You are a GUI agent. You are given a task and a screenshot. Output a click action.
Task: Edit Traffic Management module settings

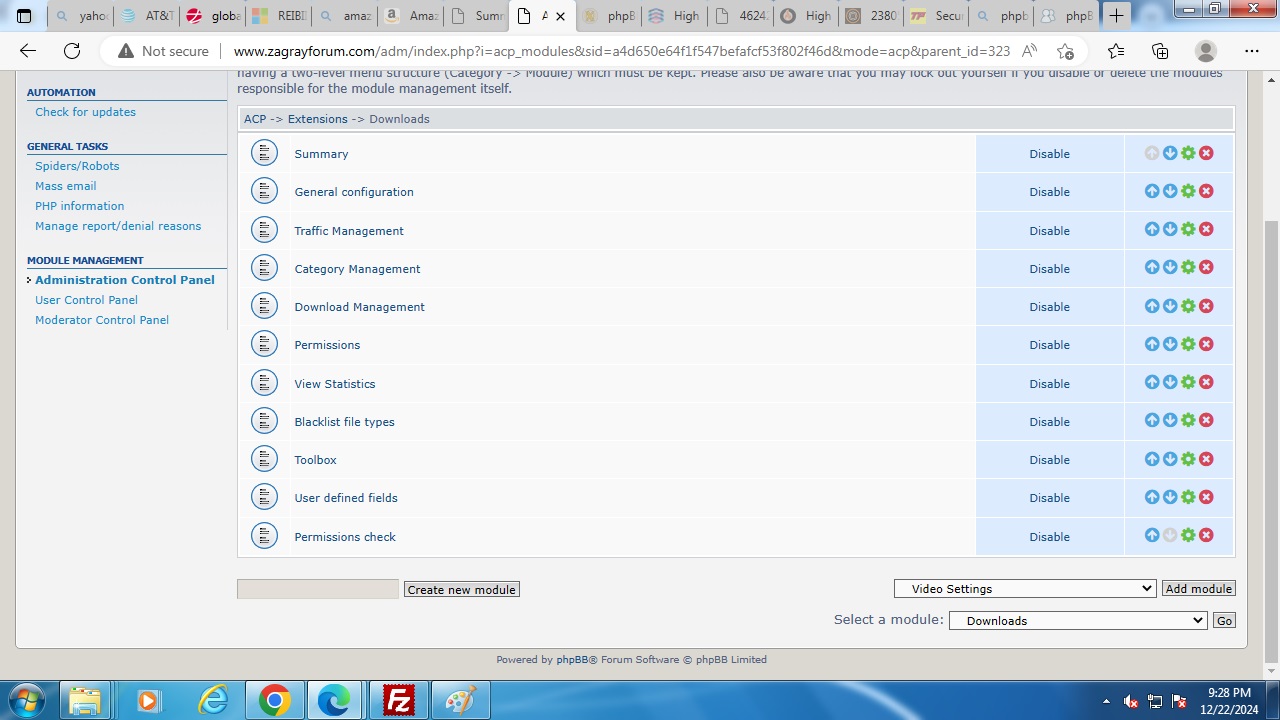(1188, 229)
